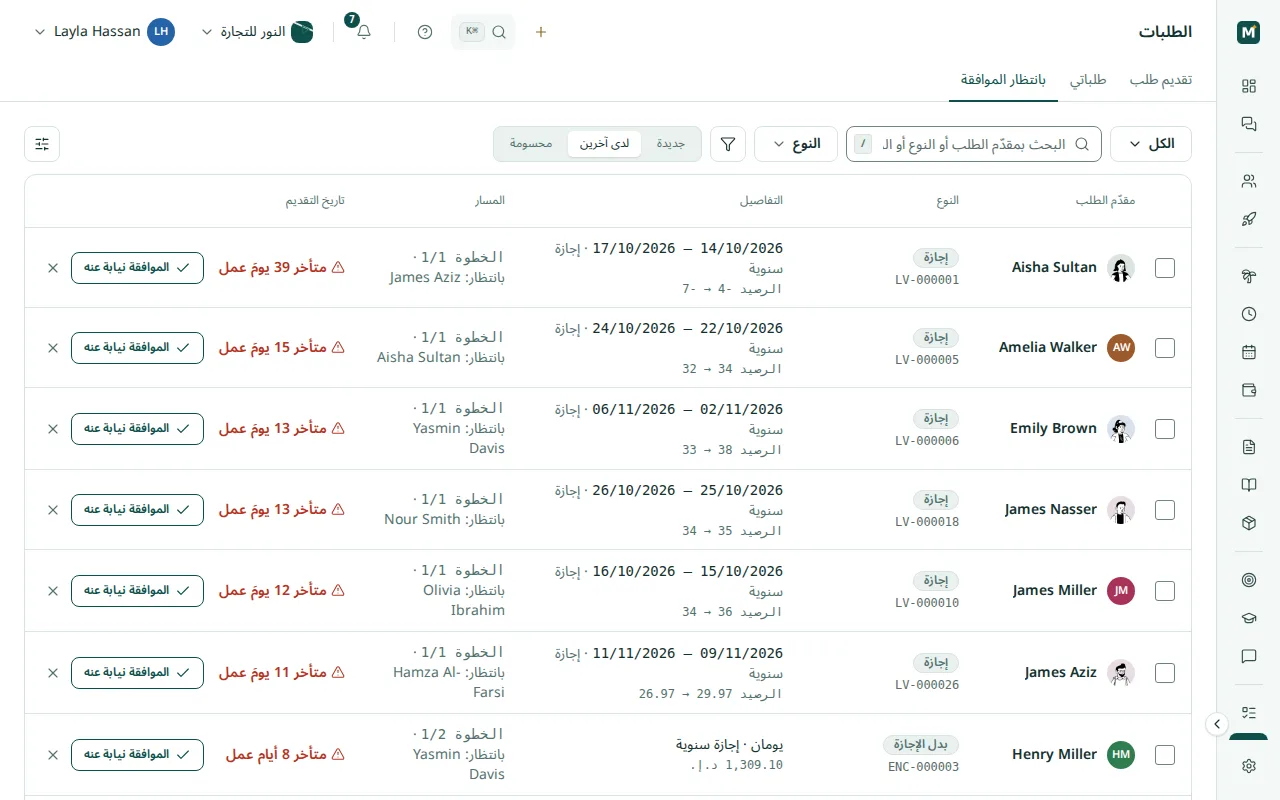The width and height of the screenshot is (1280, 800).
Task: Open the document icon in sidebar
Action: click(x=1248, y=447)
